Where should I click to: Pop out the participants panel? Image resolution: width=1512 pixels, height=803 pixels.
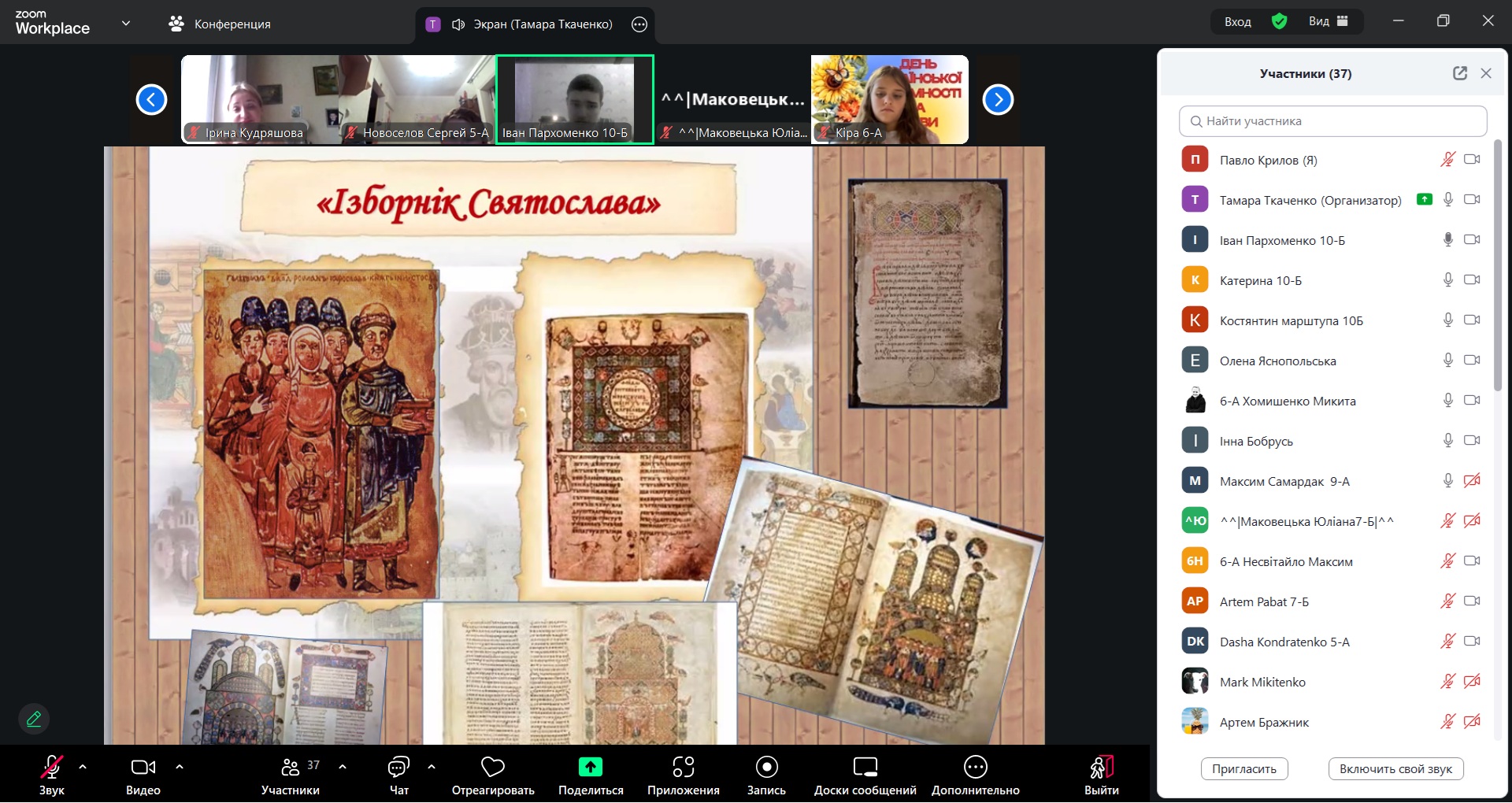point(1459,73)
